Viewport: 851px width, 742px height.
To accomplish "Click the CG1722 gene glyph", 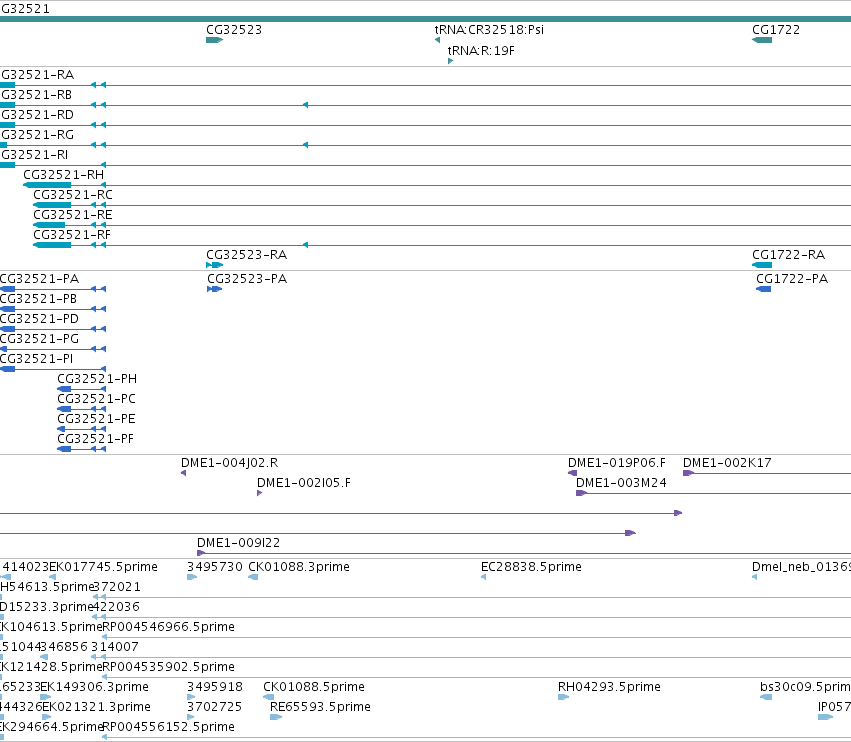I will (762, 40).
